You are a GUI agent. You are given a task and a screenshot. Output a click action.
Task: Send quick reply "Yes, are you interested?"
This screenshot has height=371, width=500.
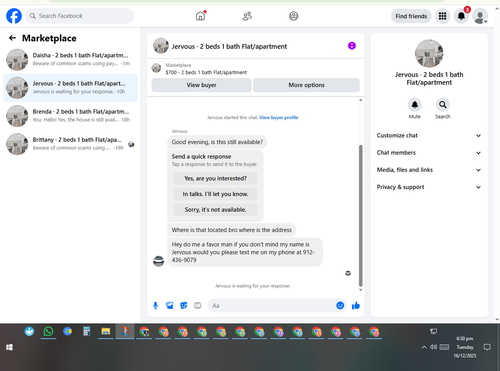(215, 178)
